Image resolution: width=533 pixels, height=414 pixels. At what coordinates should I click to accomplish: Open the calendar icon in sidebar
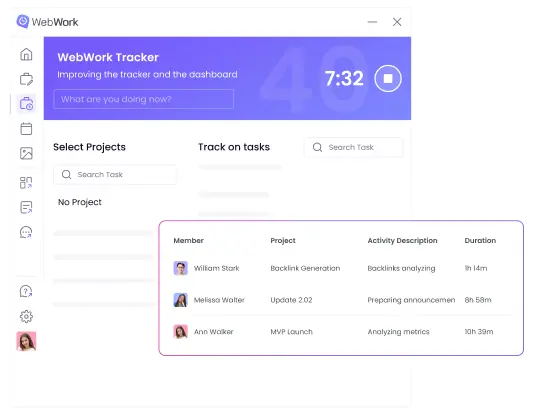tap(26, 128)
